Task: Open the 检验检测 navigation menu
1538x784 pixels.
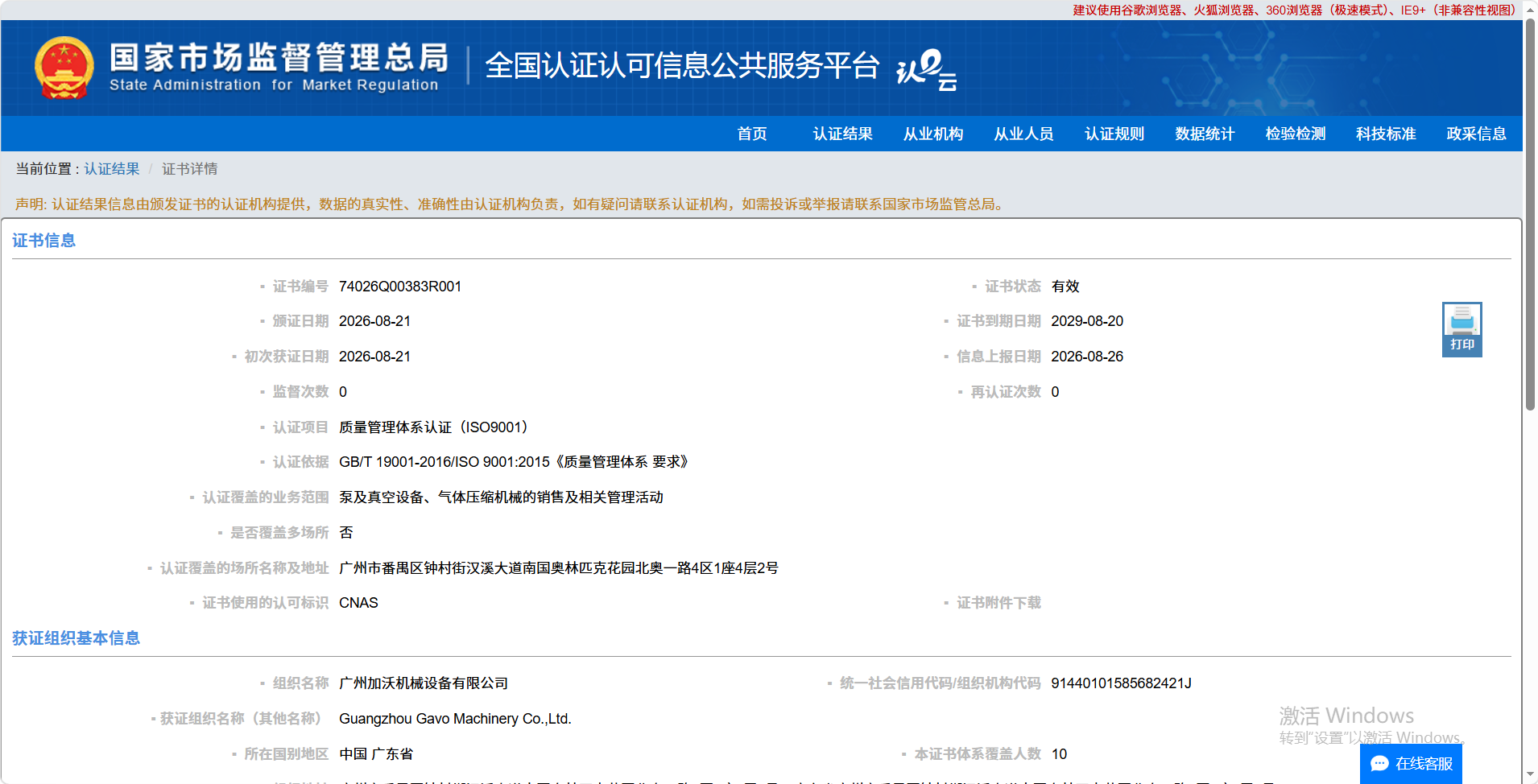Action: click(x=1296, y=134)
